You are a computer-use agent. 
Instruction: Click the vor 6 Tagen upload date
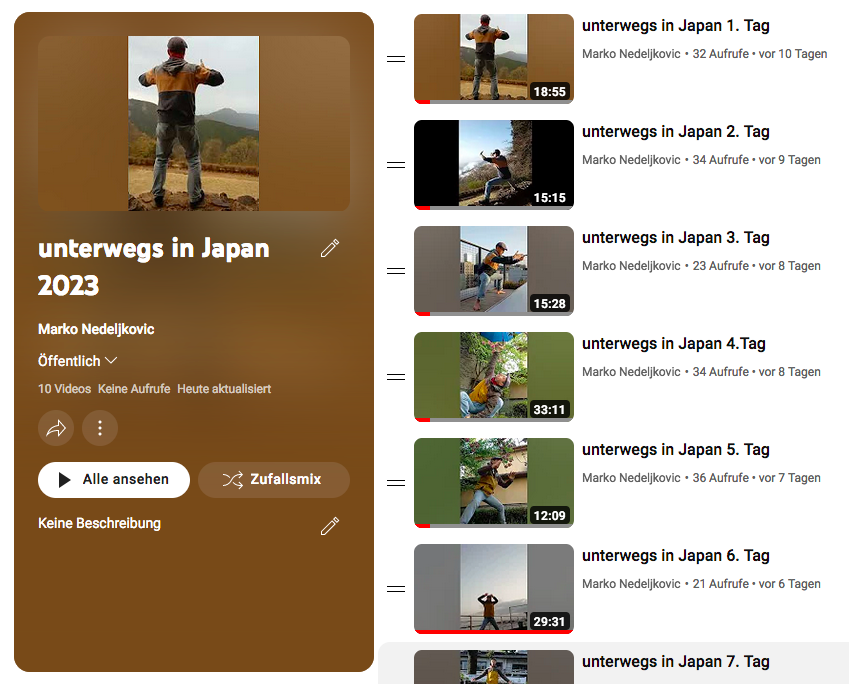(789, 584)
